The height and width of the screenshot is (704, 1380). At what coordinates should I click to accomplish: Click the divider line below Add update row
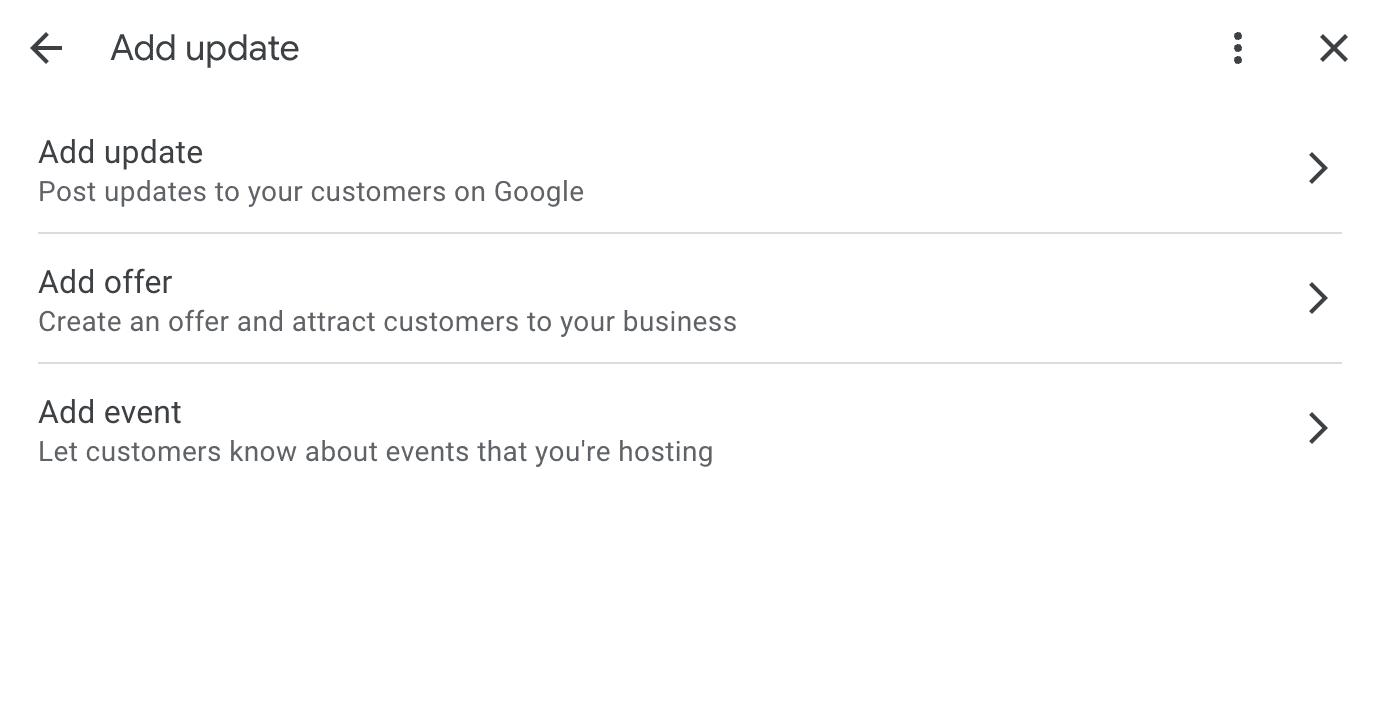coord(690,233)
